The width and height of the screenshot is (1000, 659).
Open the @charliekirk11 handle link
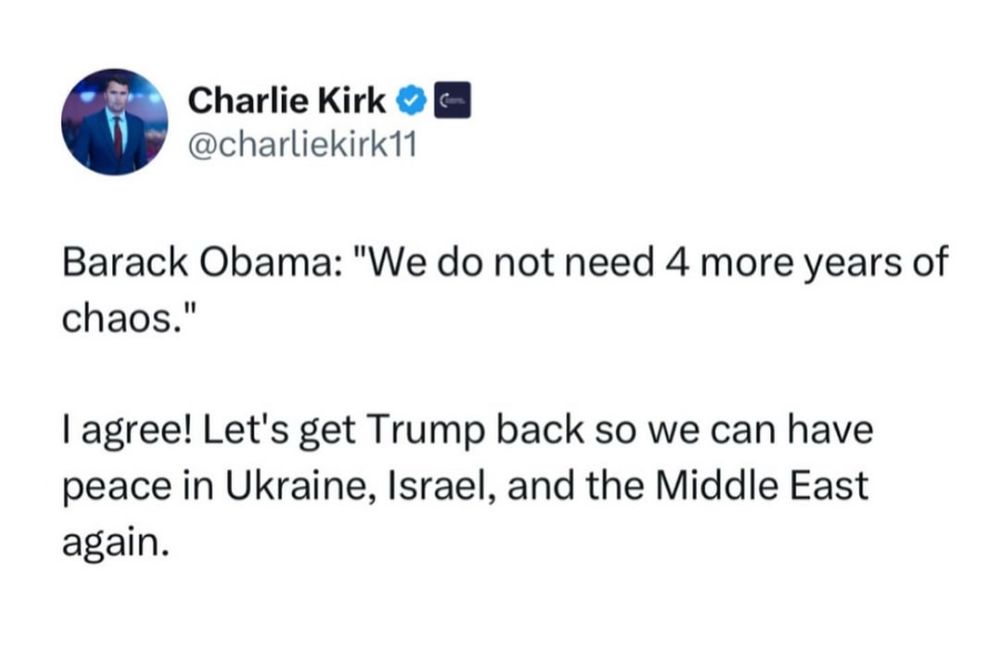pos(302,145)
